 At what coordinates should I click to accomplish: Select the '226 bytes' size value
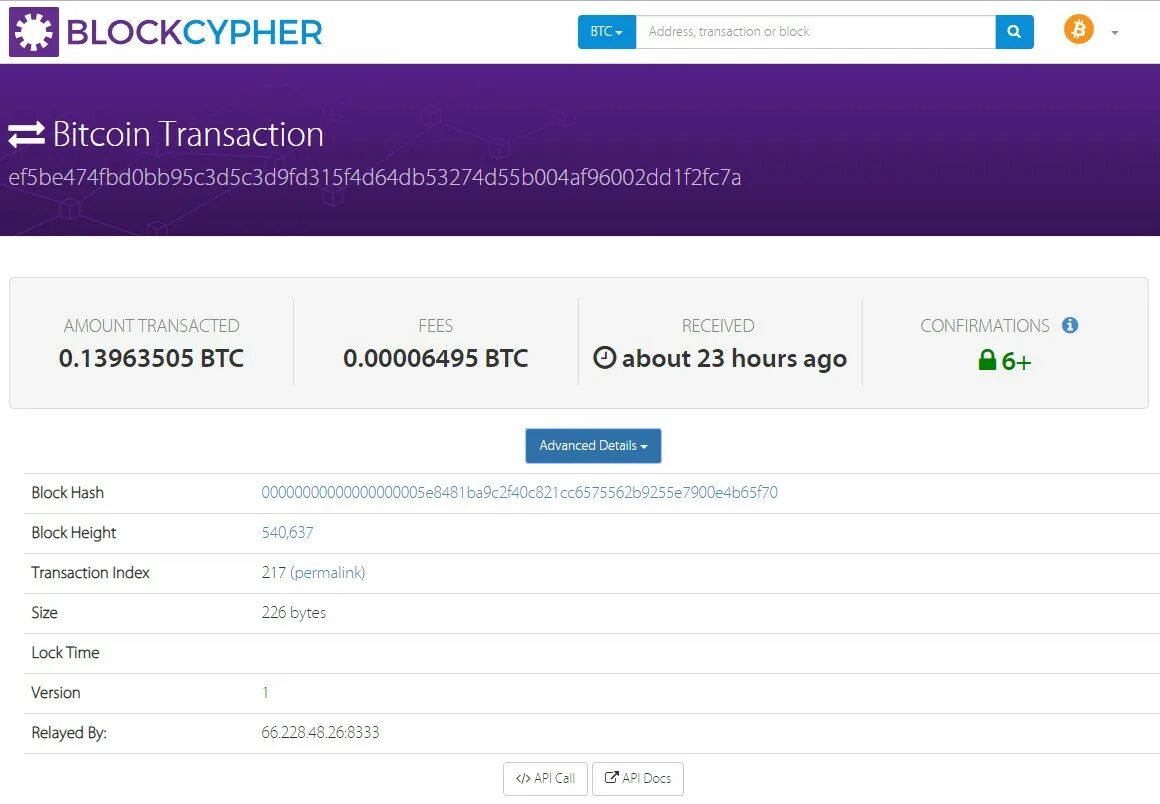tap(294, 612)
